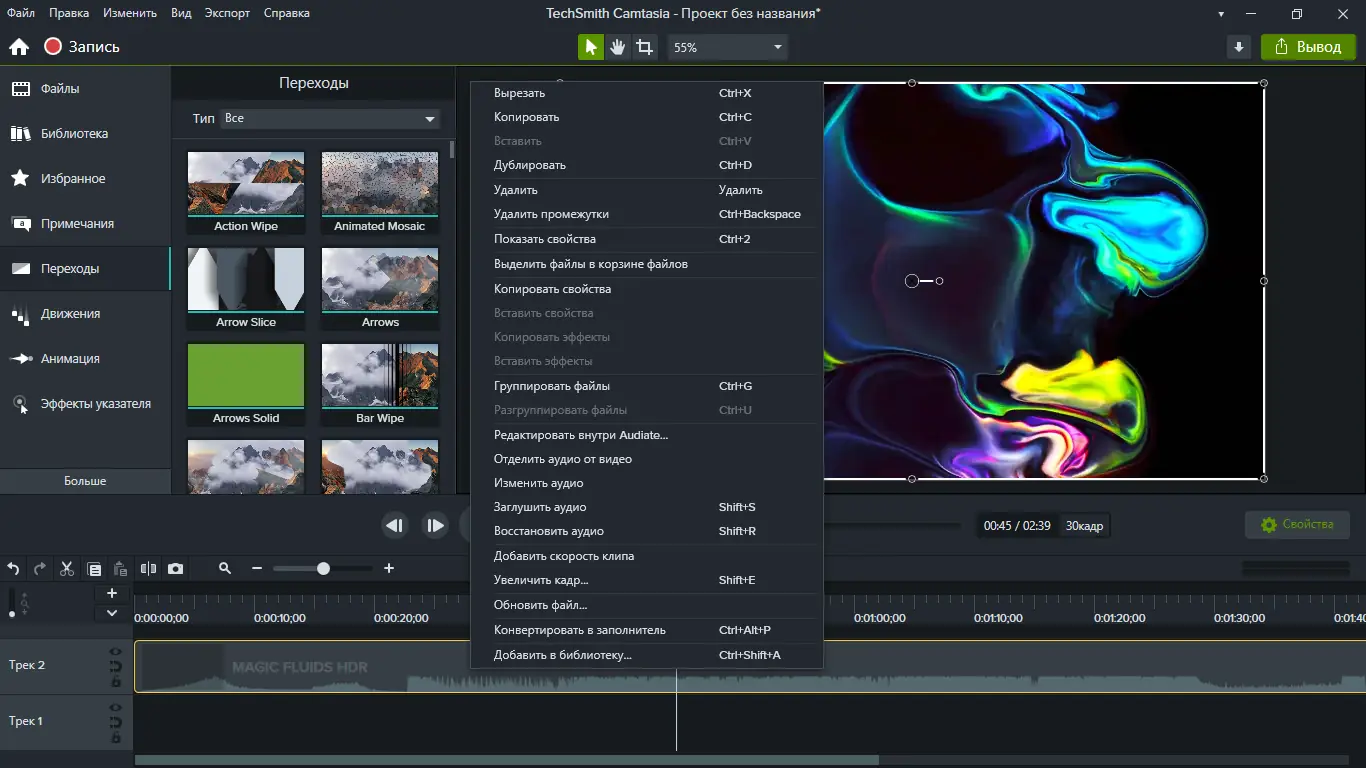Click the timeline zoom slider handle
This screenshot has width=1366, height=768.
click(323, 568)
